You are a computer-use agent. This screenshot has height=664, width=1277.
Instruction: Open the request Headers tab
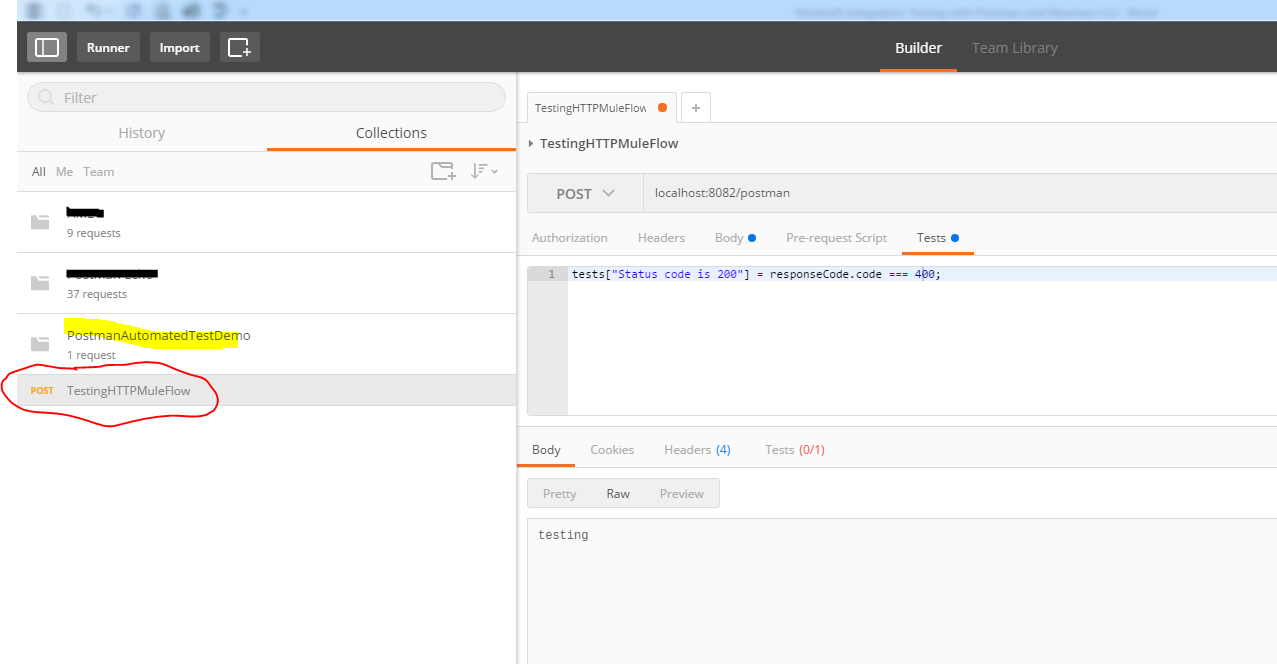tap(661, 238)
